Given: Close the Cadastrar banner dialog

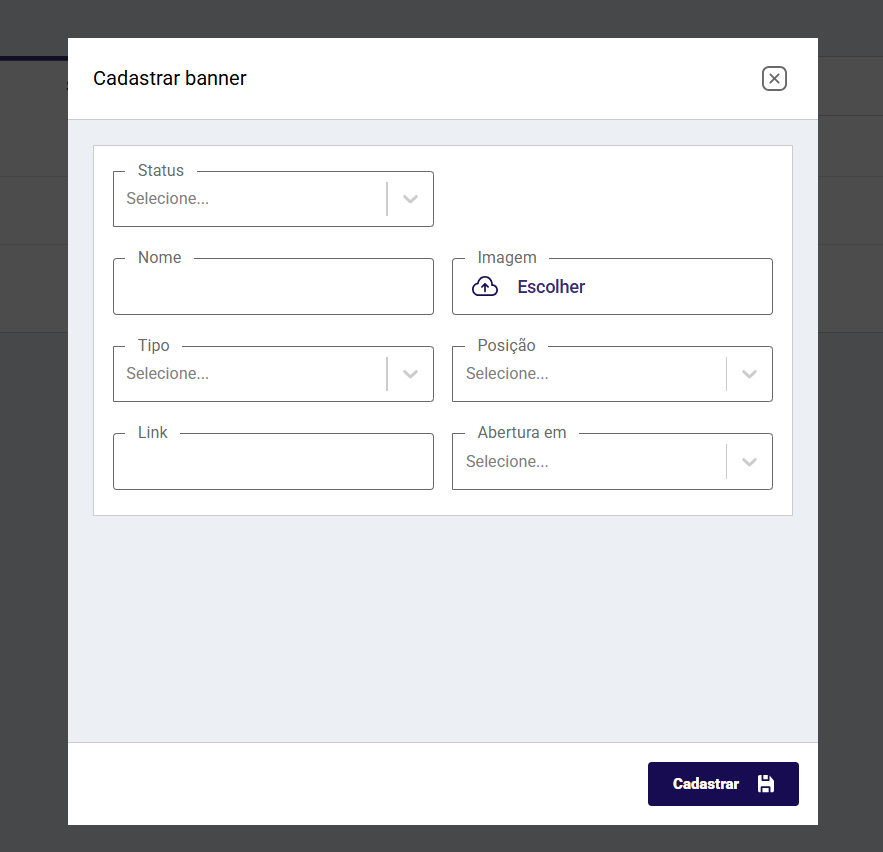Looking at the screenshot, I should coord(774,78).
